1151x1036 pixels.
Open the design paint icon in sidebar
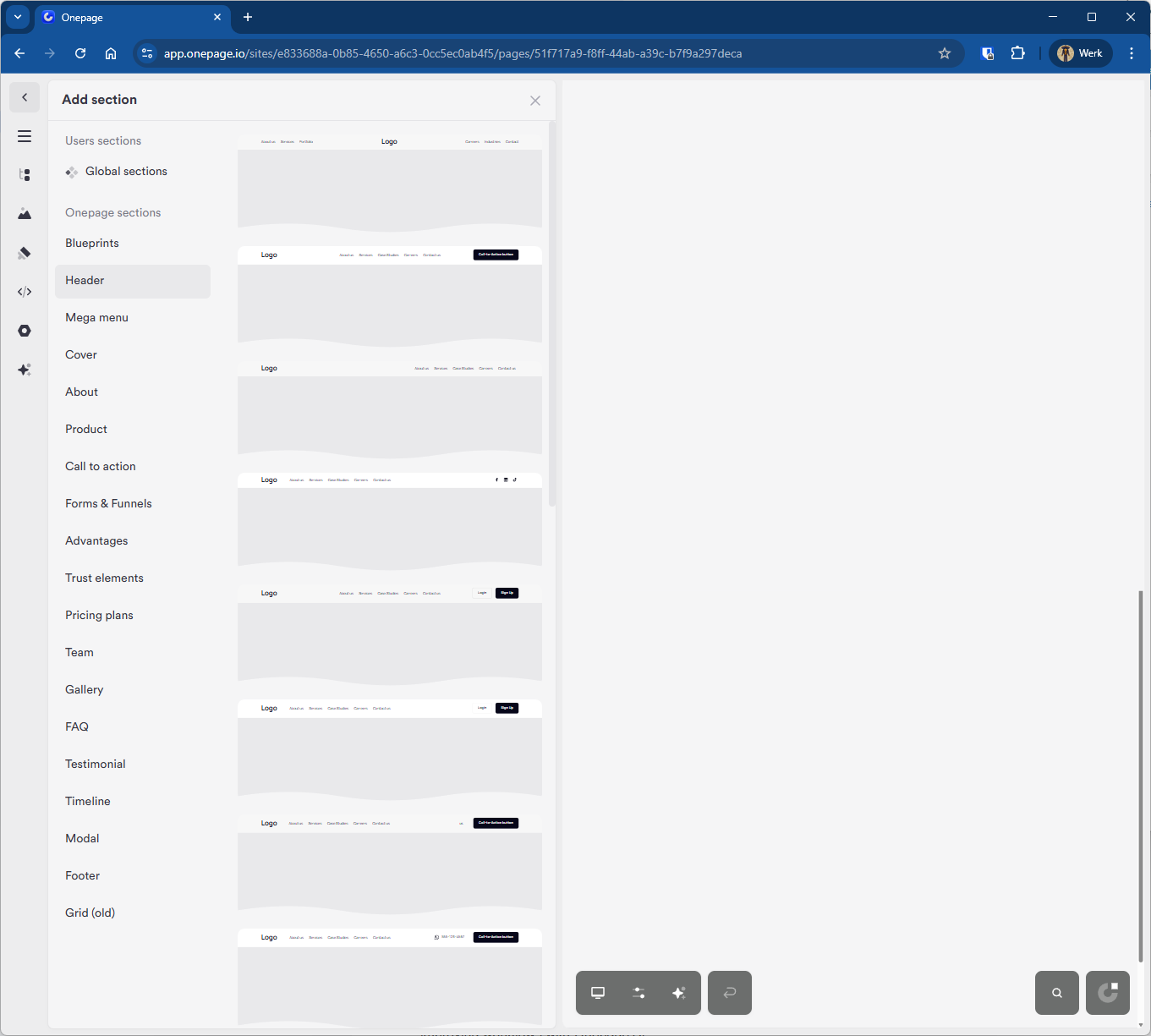coord(25,253)
